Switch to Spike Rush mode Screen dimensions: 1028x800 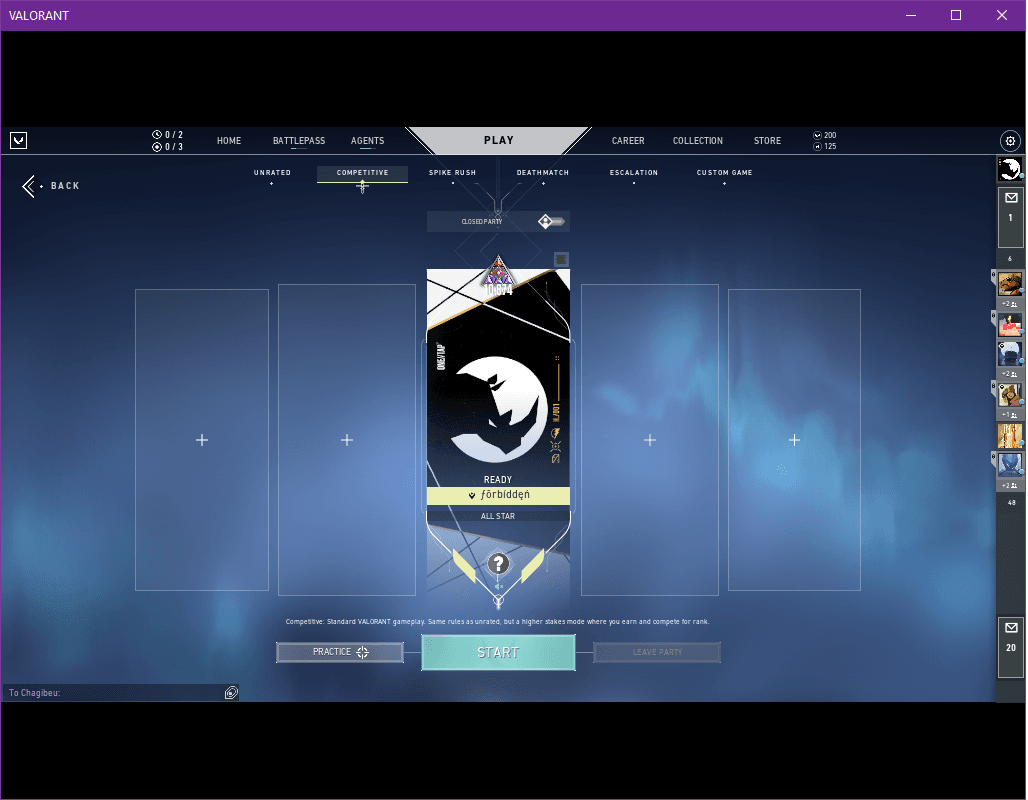[452, 173]
